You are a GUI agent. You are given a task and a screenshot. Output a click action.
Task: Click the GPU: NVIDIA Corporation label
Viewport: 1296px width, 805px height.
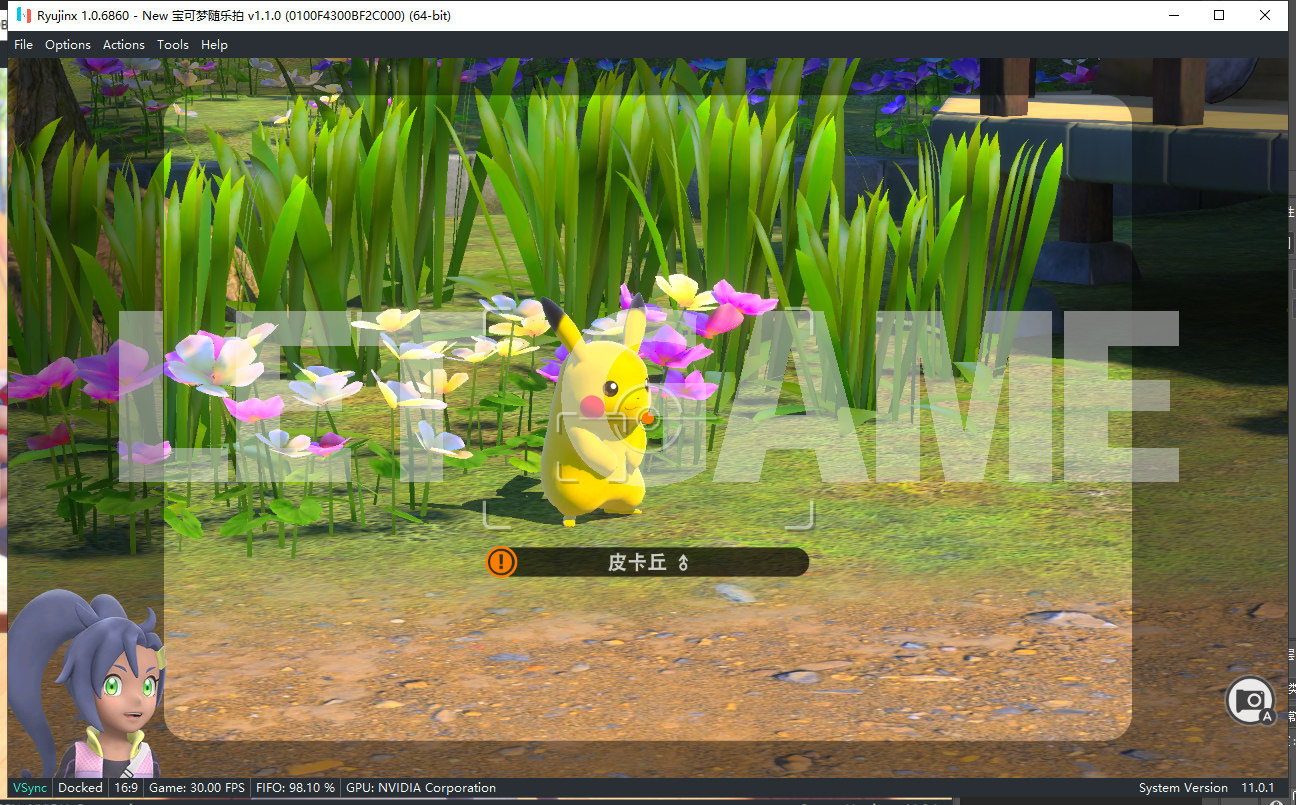tap(421, 788)
